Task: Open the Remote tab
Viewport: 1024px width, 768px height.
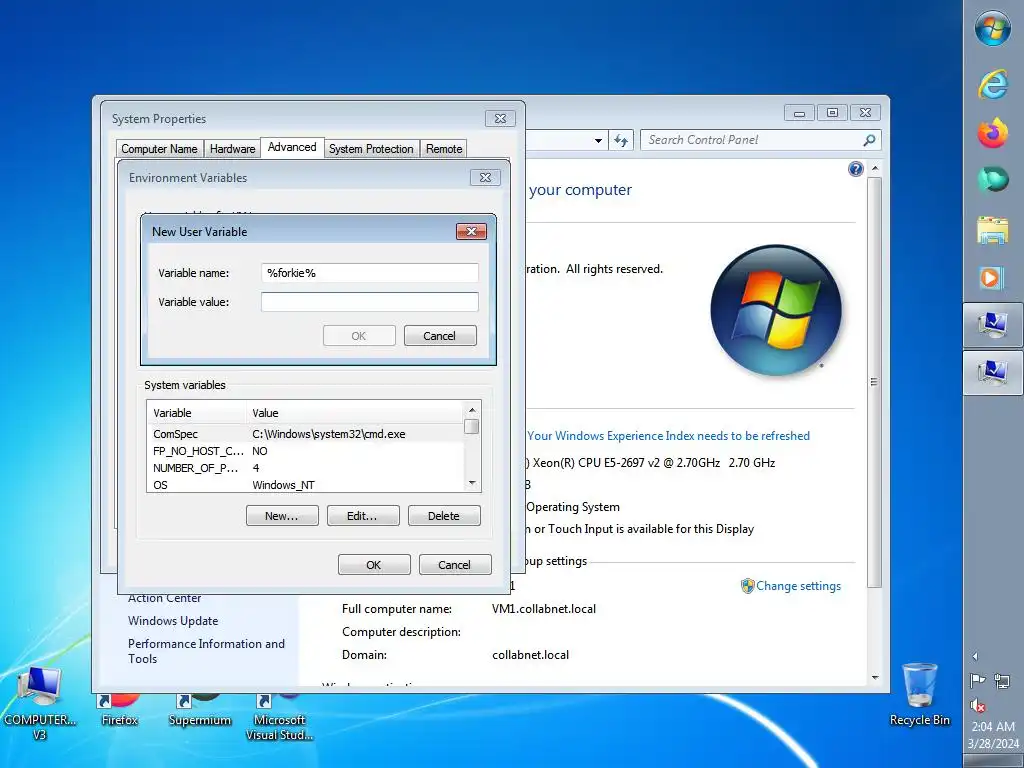Action: tap(444, 149)
